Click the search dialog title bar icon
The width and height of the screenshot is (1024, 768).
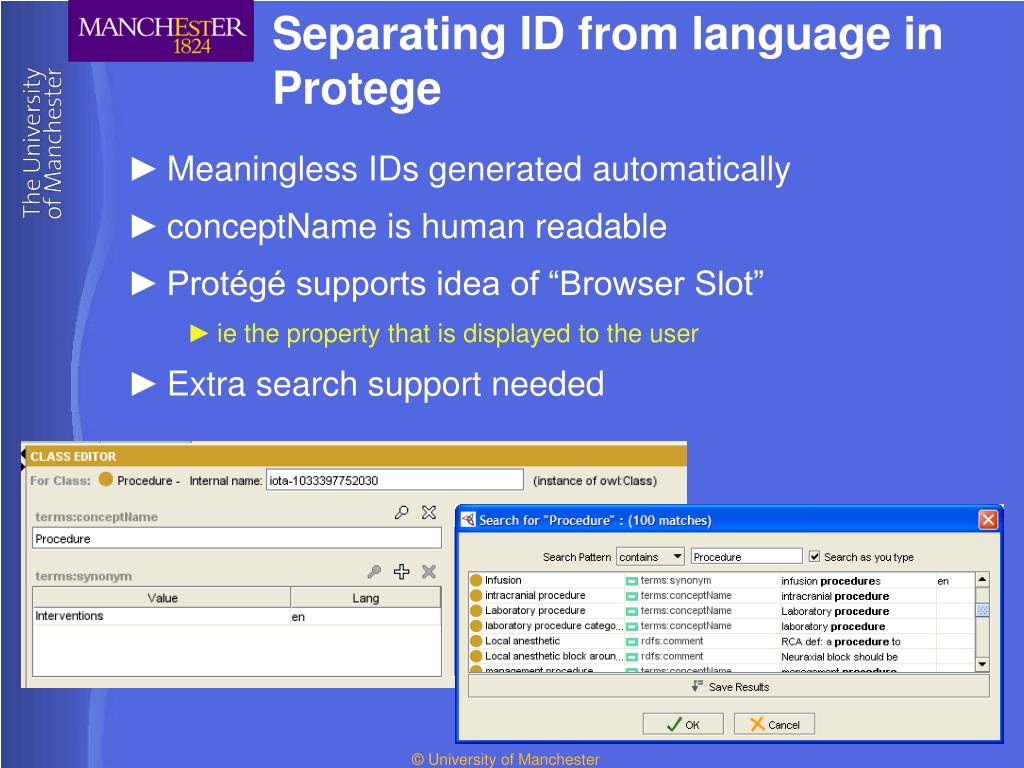(468, 520)
